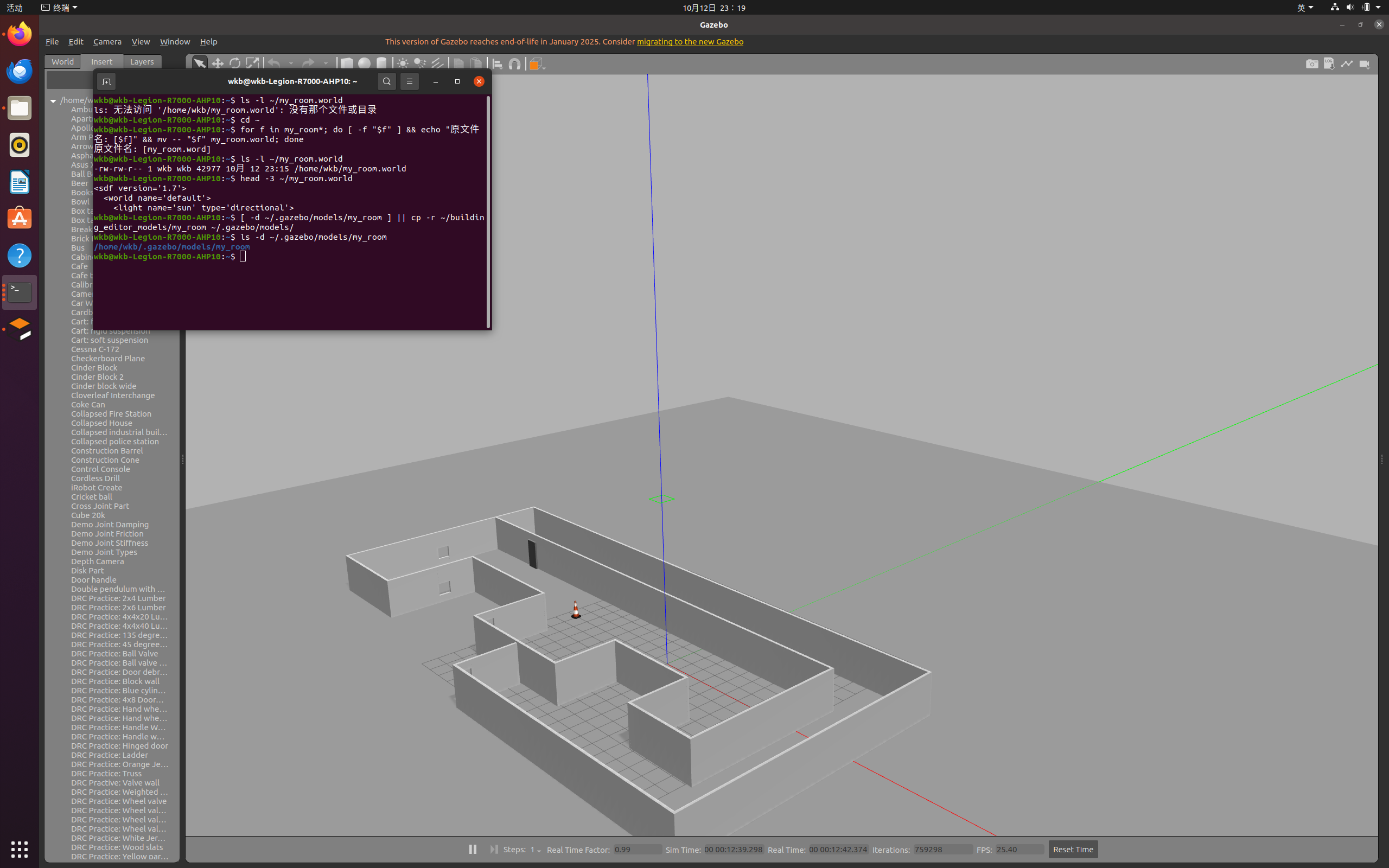The height and width of the screenshot is (868, 1389).
Task: Open the align tool dropdown
Action: 497,63
